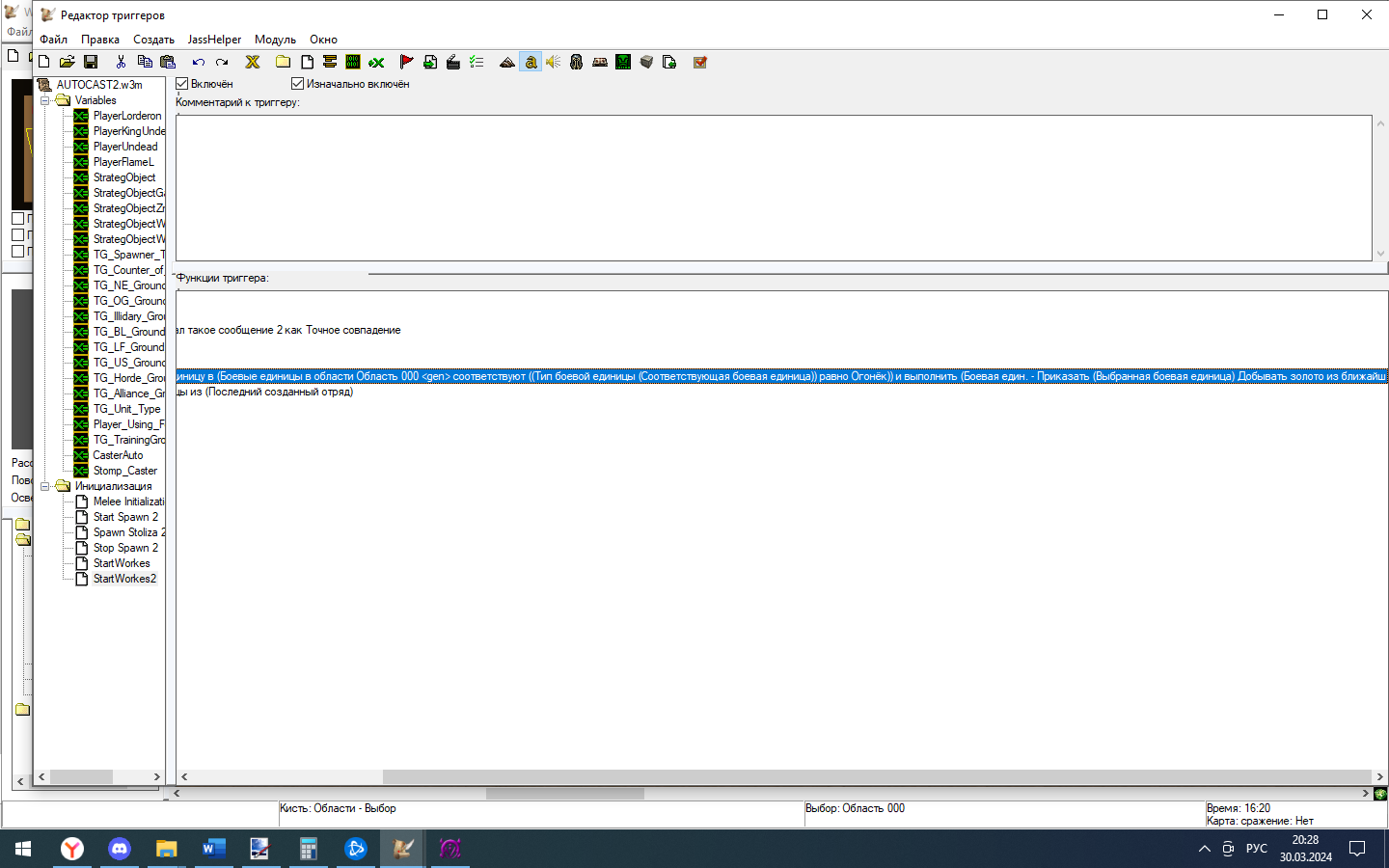Screen dimensions: 1389x868
Task: Add a new action with the clapperboard icon
Action: (x=453, y=62)
